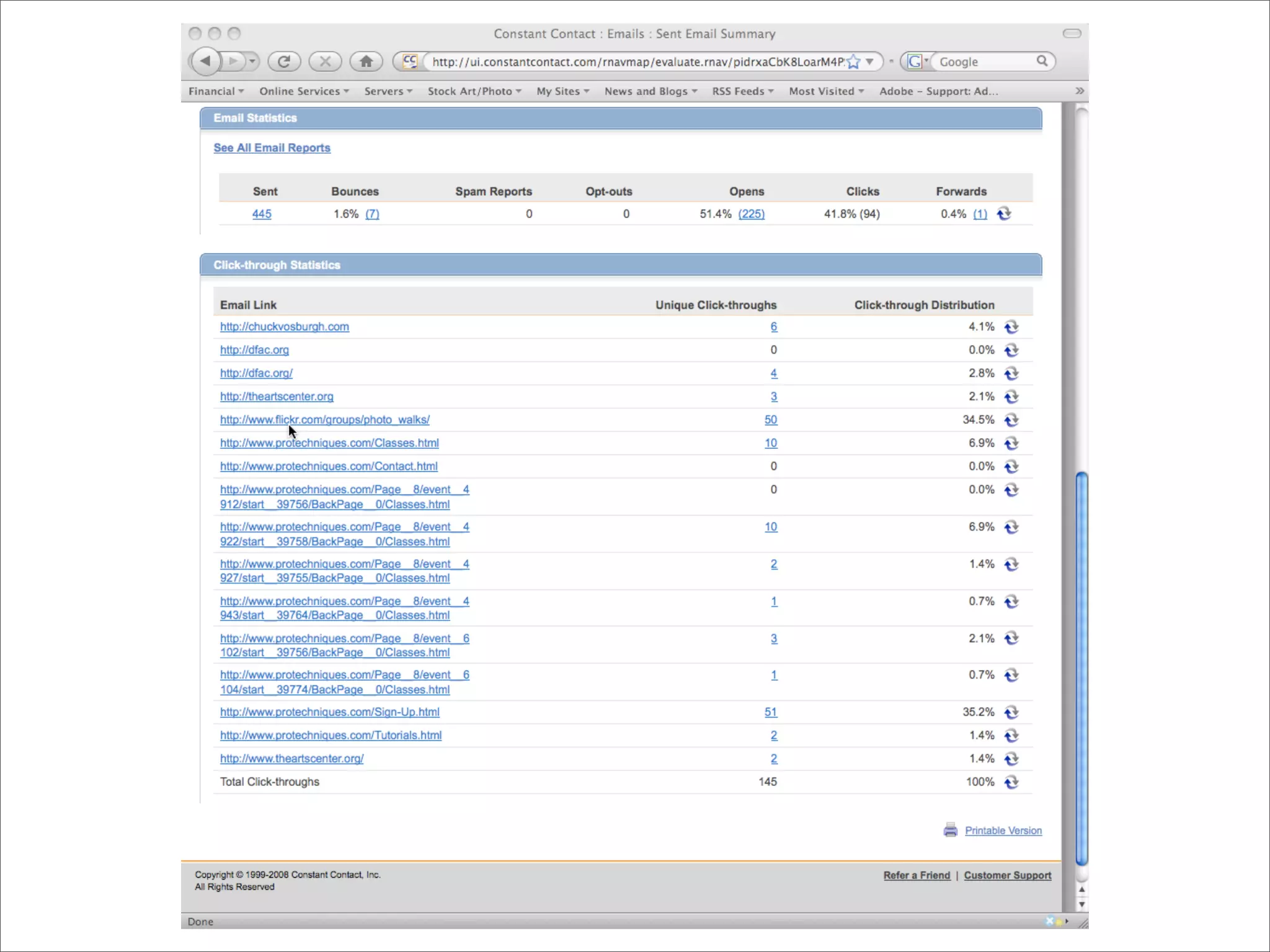Open the search engine selector dropdown
This screenshot has width=1270, height=952.
(x=917, y=61)
